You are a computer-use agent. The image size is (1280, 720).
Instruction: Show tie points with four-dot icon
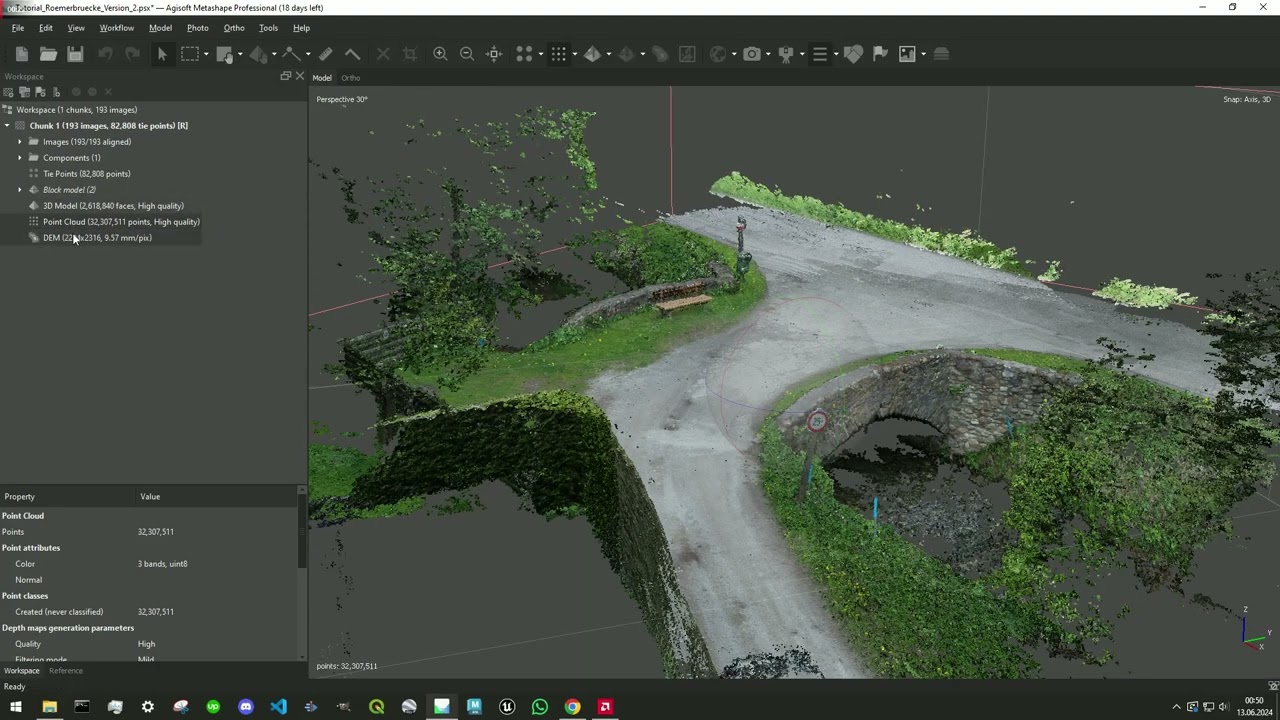[524, 54]
